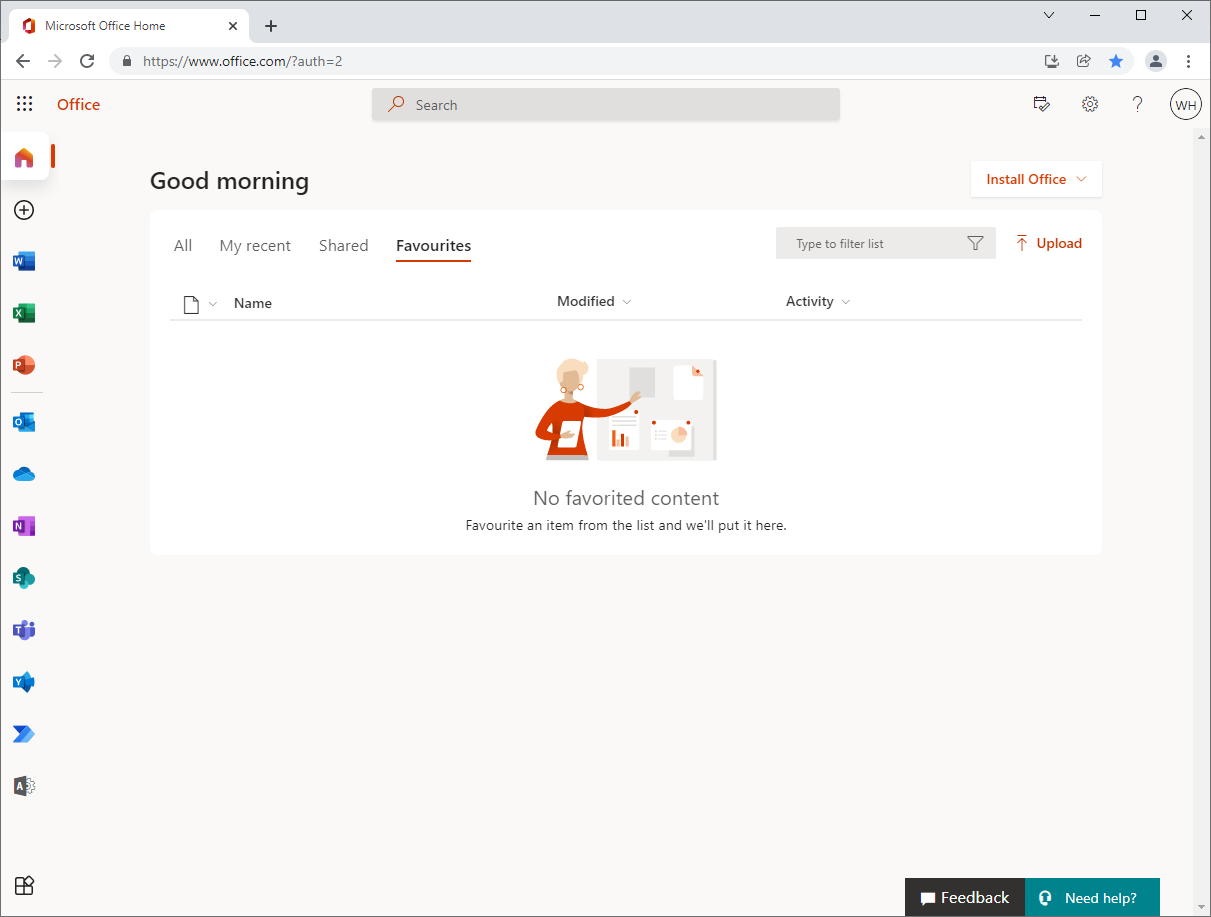This screenshot has height=917, width=1211.
Task: Open Chrome three-dot menu
Action: point(1189,61)
